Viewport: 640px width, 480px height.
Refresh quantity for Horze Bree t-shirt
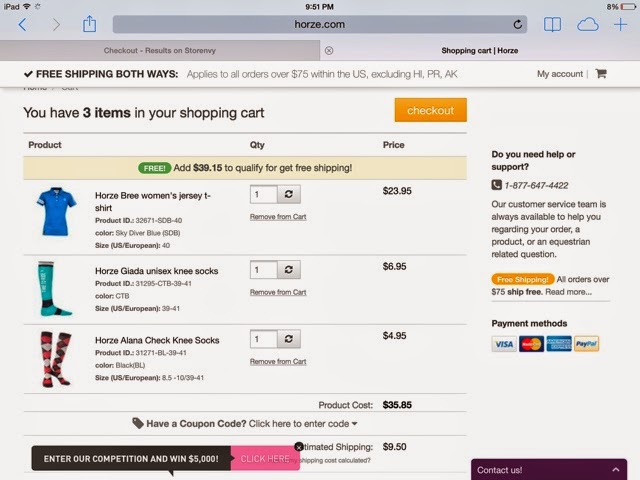(289, 194)
